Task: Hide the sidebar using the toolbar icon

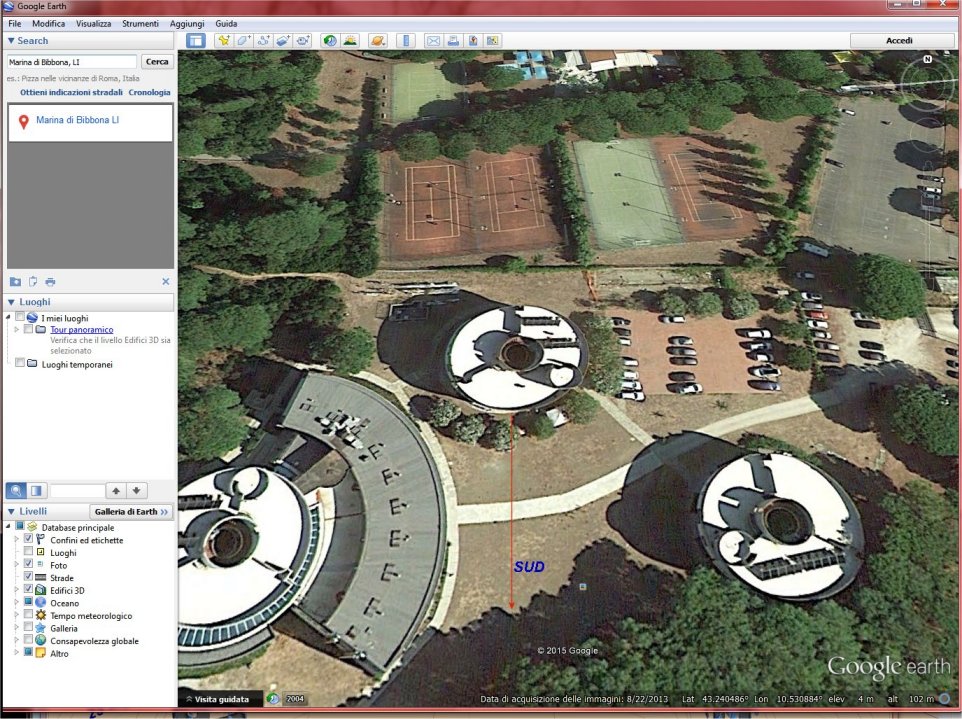Action: (x=195, y=41)
